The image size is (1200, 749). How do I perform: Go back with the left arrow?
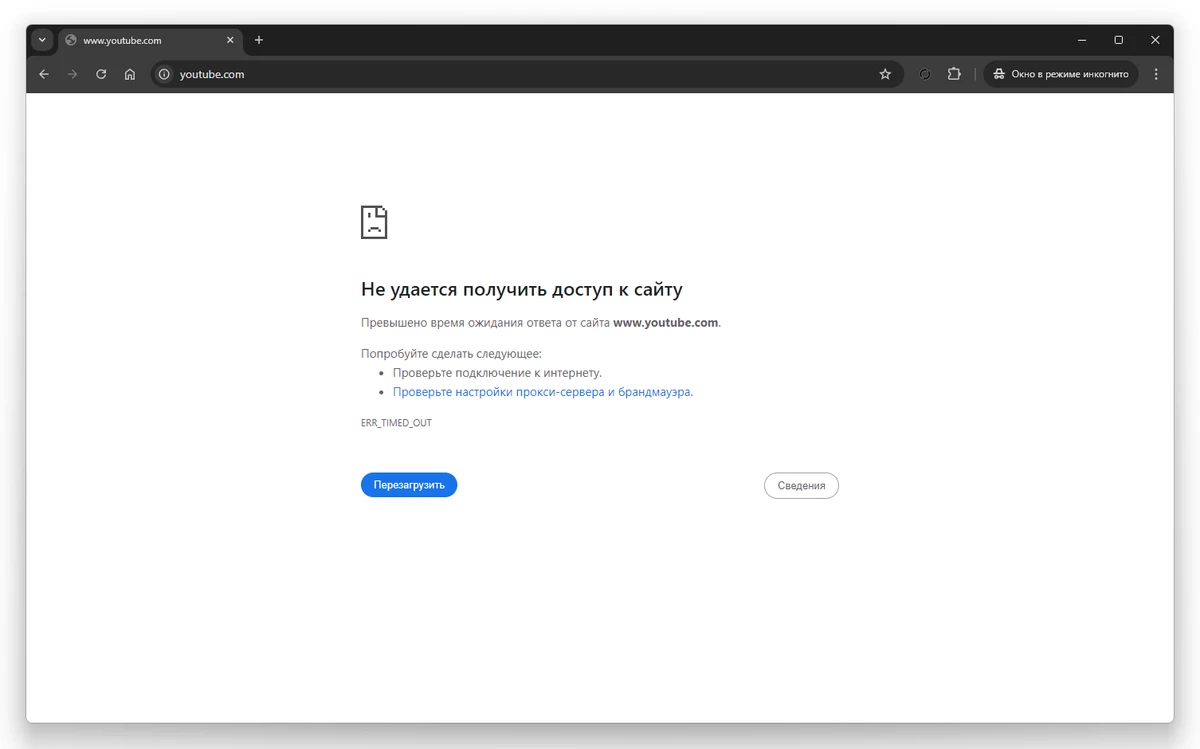tap(44, 74)
